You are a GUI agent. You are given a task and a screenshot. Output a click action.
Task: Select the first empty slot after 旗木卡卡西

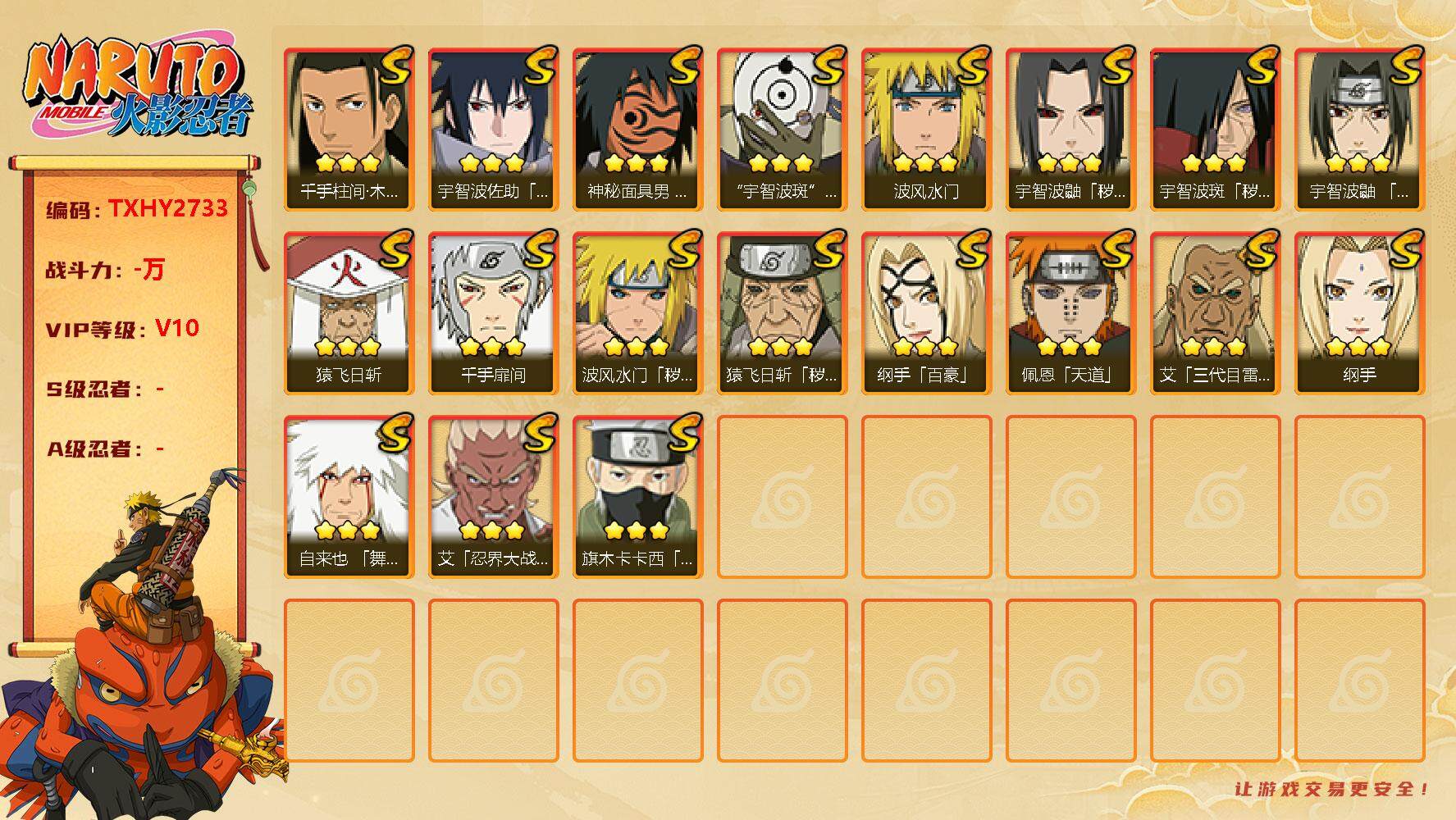click(x=782, y=497)
